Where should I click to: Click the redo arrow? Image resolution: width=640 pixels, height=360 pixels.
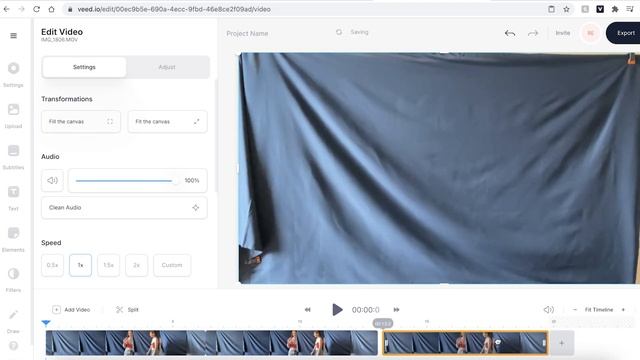pyautogui.click(x=533, y=33)
